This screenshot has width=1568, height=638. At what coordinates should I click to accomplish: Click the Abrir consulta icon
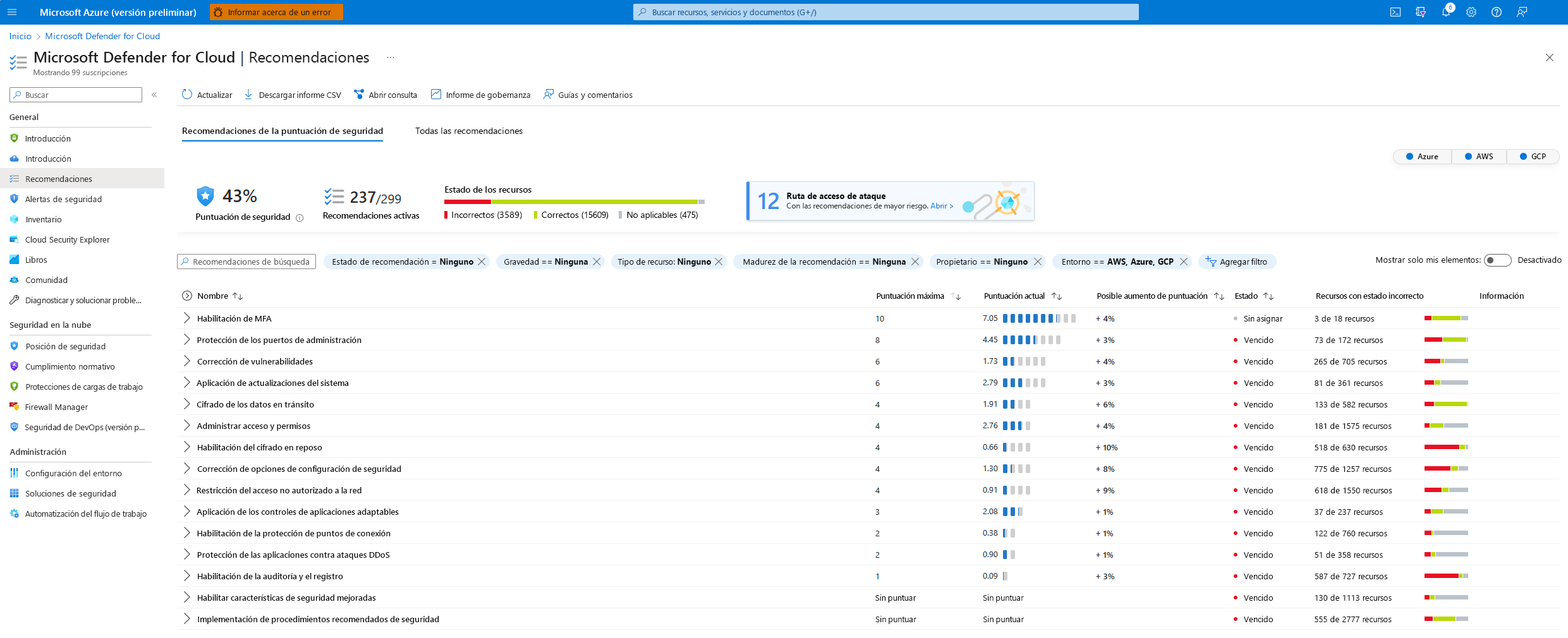[x=358, y=94]
